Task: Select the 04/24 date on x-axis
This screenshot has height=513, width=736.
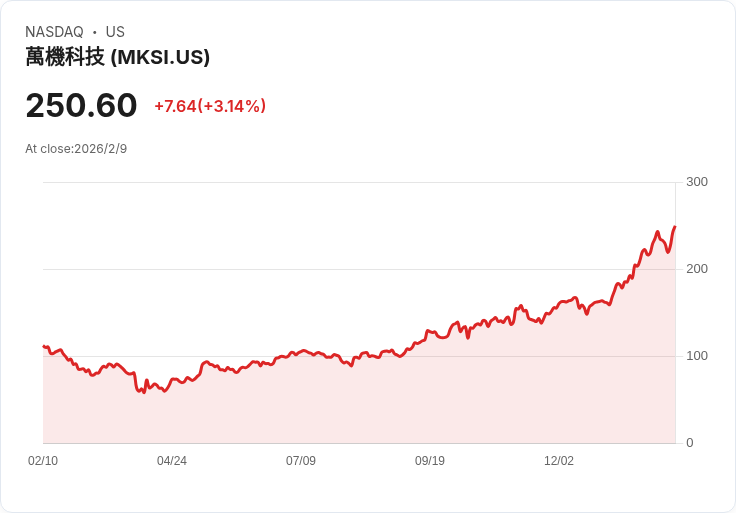Action: click(x=172, y=461)
